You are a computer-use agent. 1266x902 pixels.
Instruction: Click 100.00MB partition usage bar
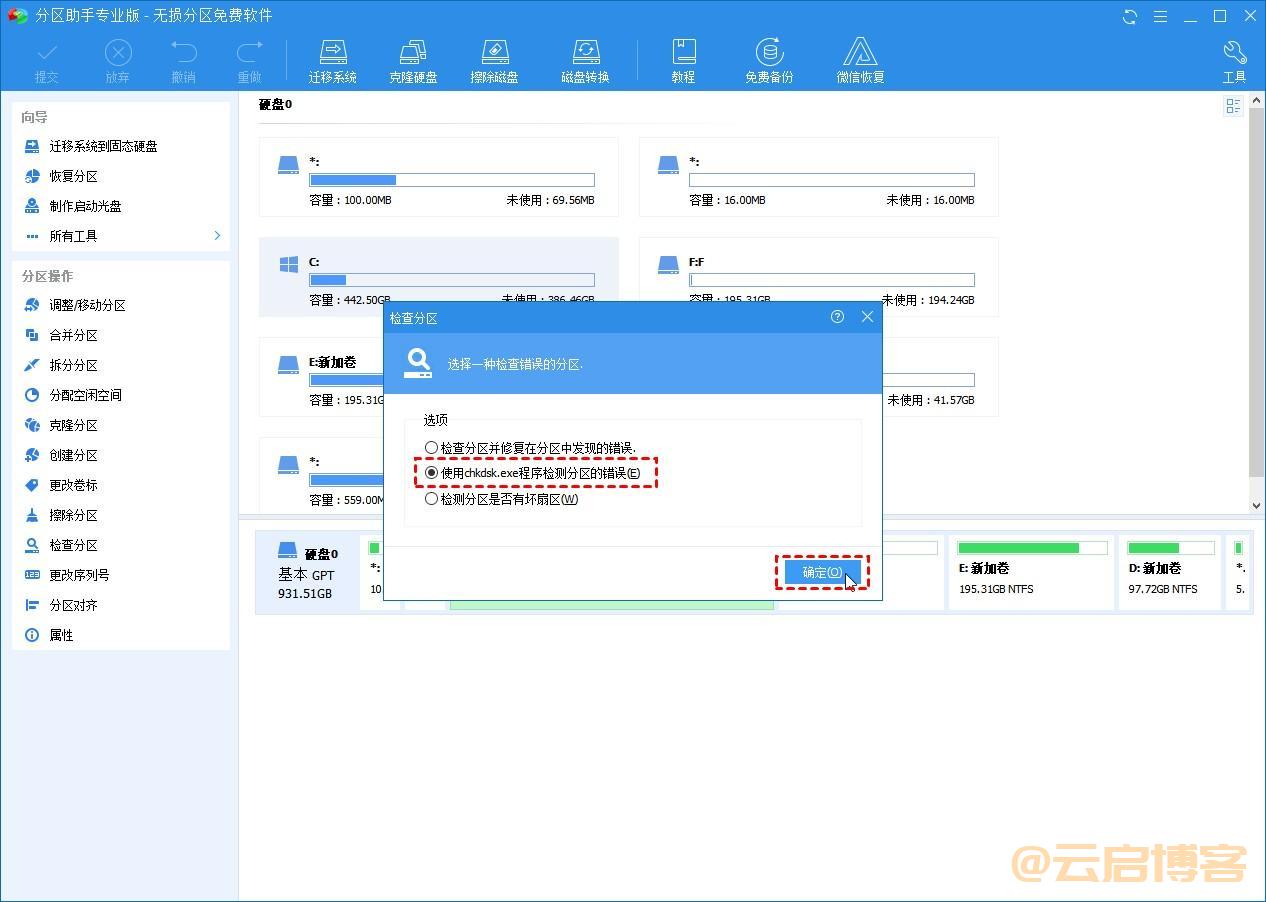(451, 180)
